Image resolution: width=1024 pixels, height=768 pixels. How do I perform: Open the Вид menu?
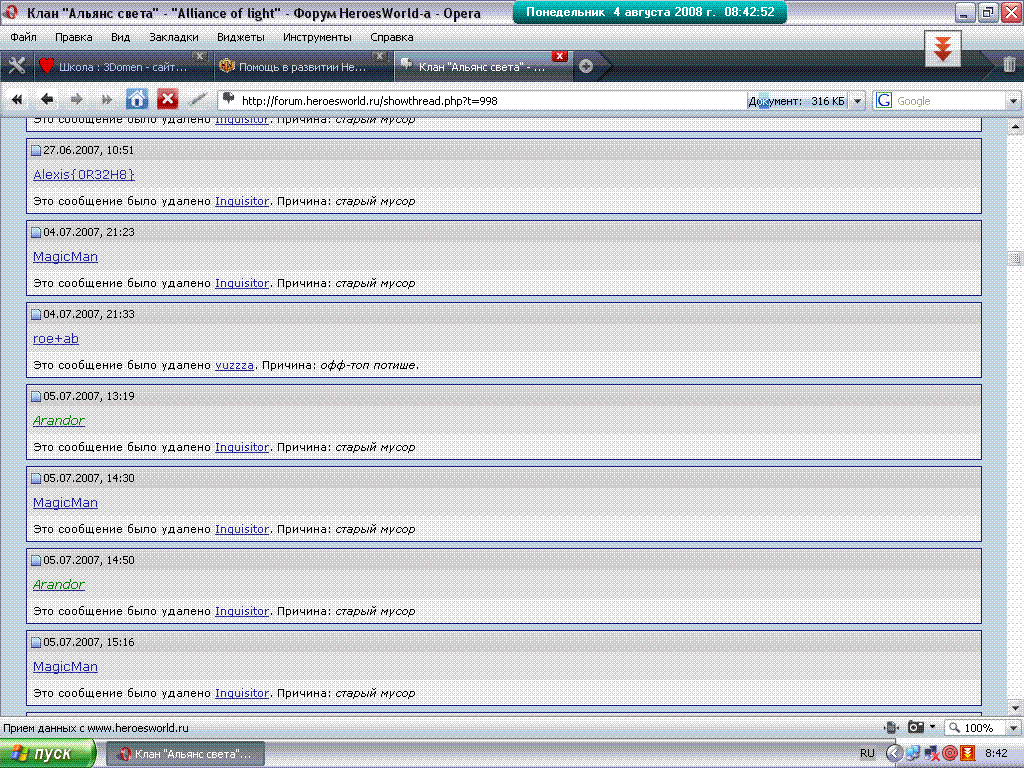(120, 37)
